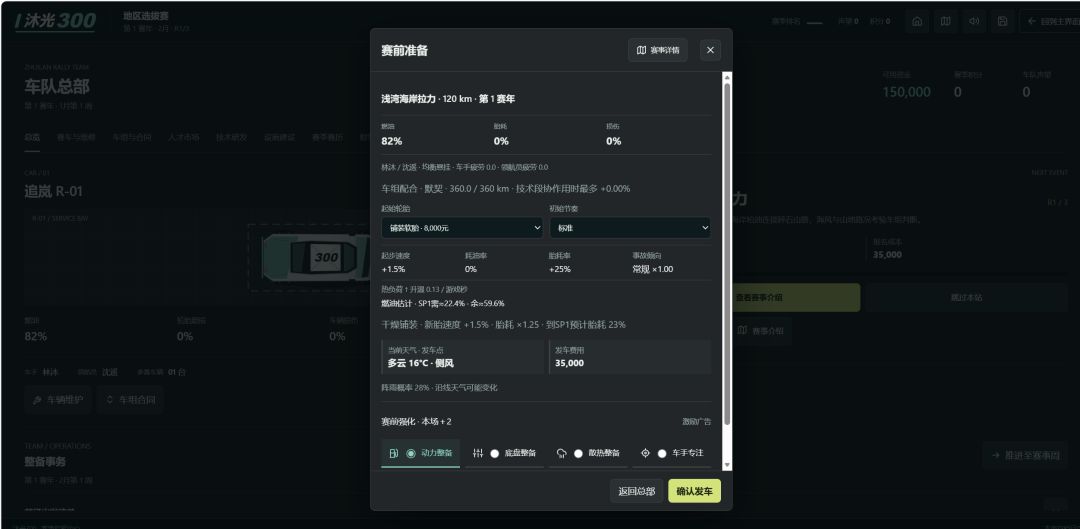Click the 燃油估计 SP1 fuel estimate line
This screenshot has height=529, width=1080.
pos(443,303)
